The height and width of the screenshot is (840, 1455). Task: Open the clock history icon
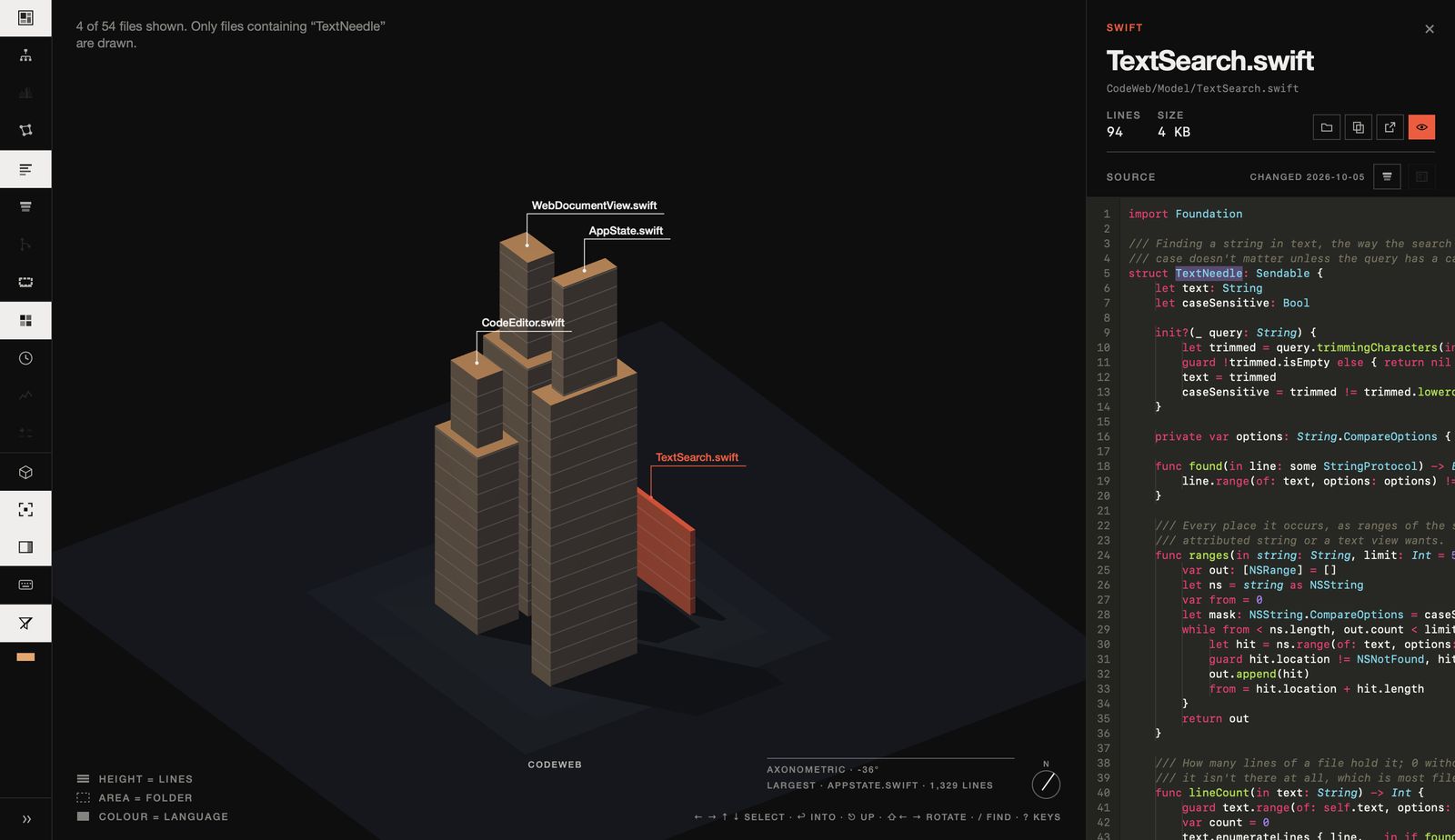click(x=25, y=358)
